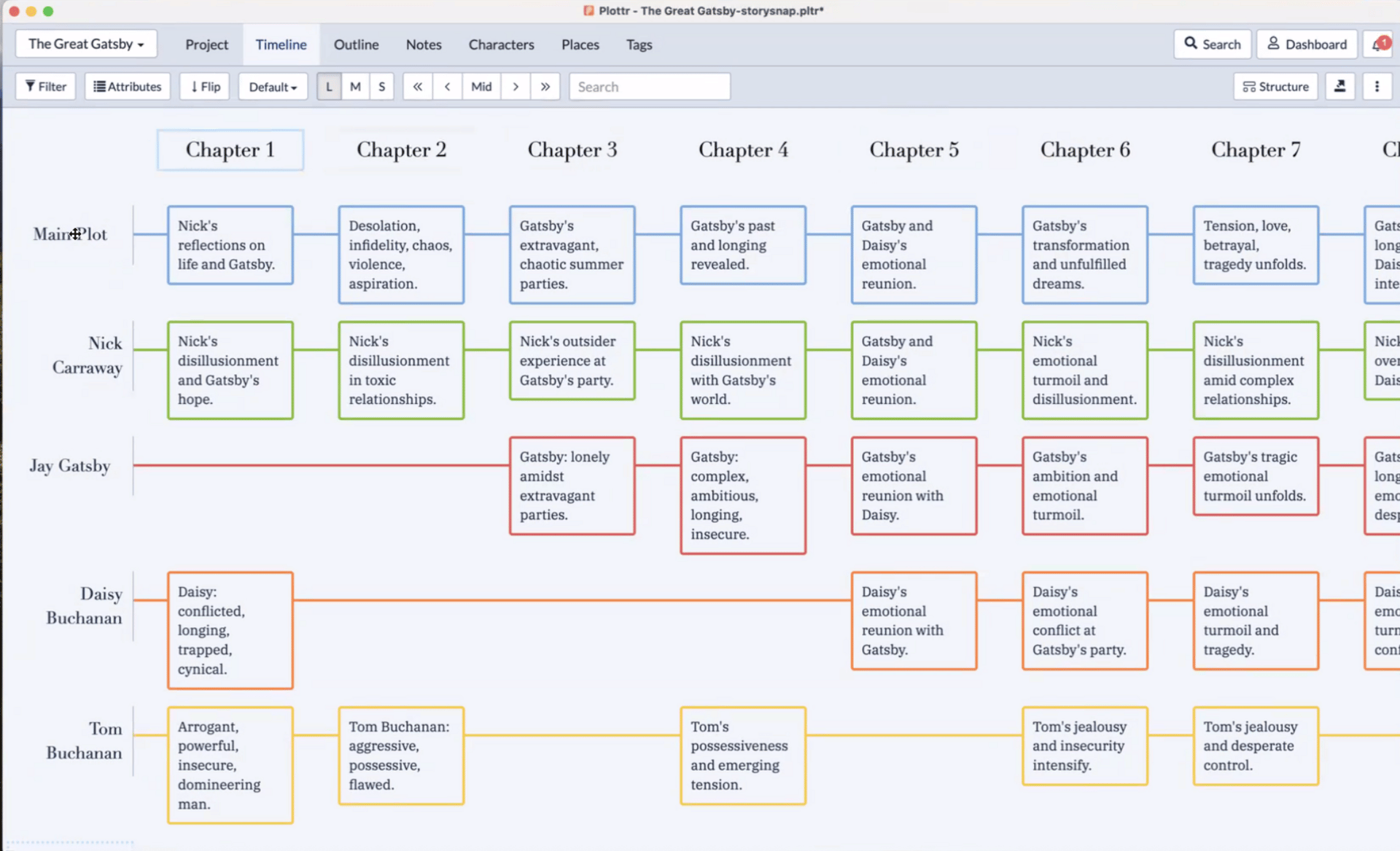1400x851 pixels.
Task: Select the L (large) card size
Action: (329, 86)
